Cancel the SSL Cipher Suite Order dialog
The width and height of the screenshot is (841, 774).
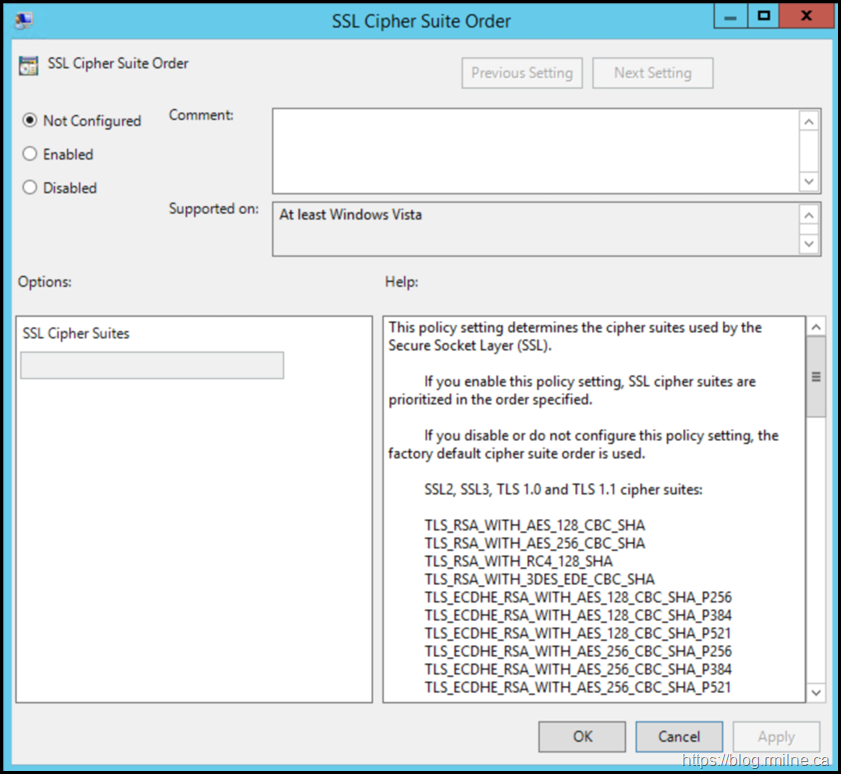(679, 736)
